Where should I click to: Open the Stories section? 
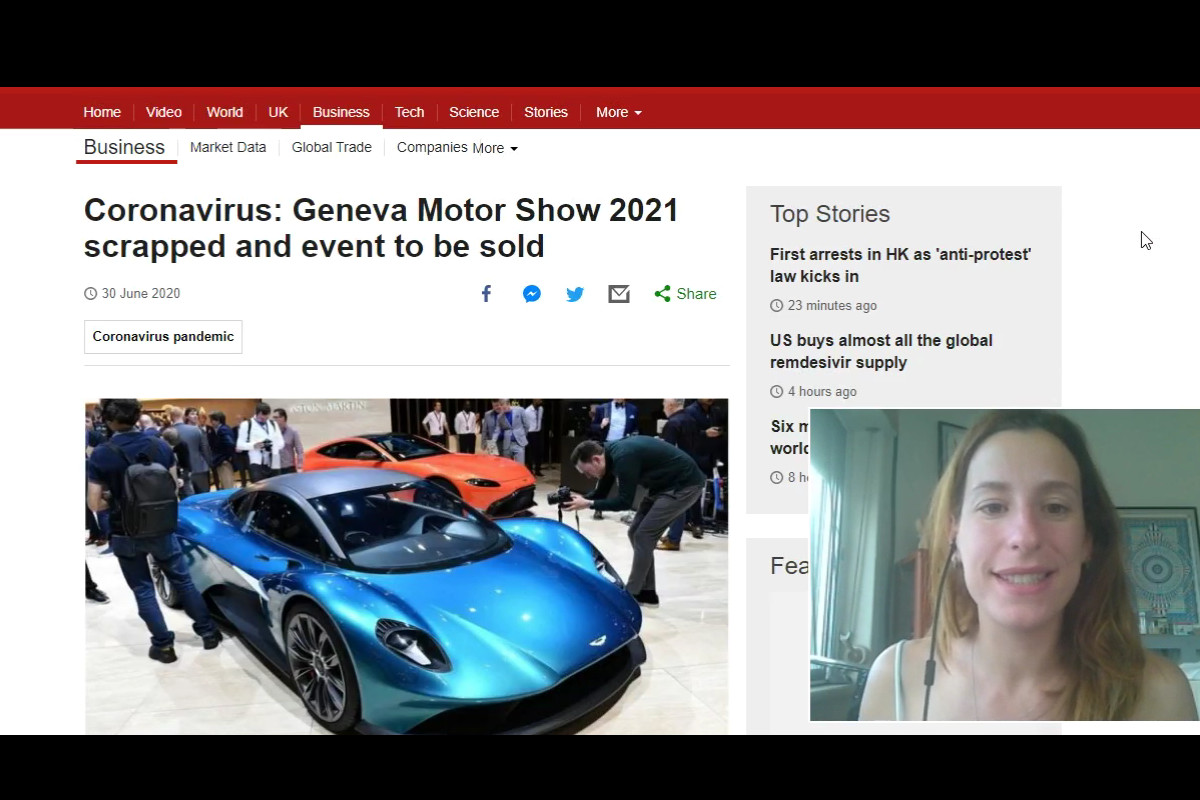click(546, 112)
